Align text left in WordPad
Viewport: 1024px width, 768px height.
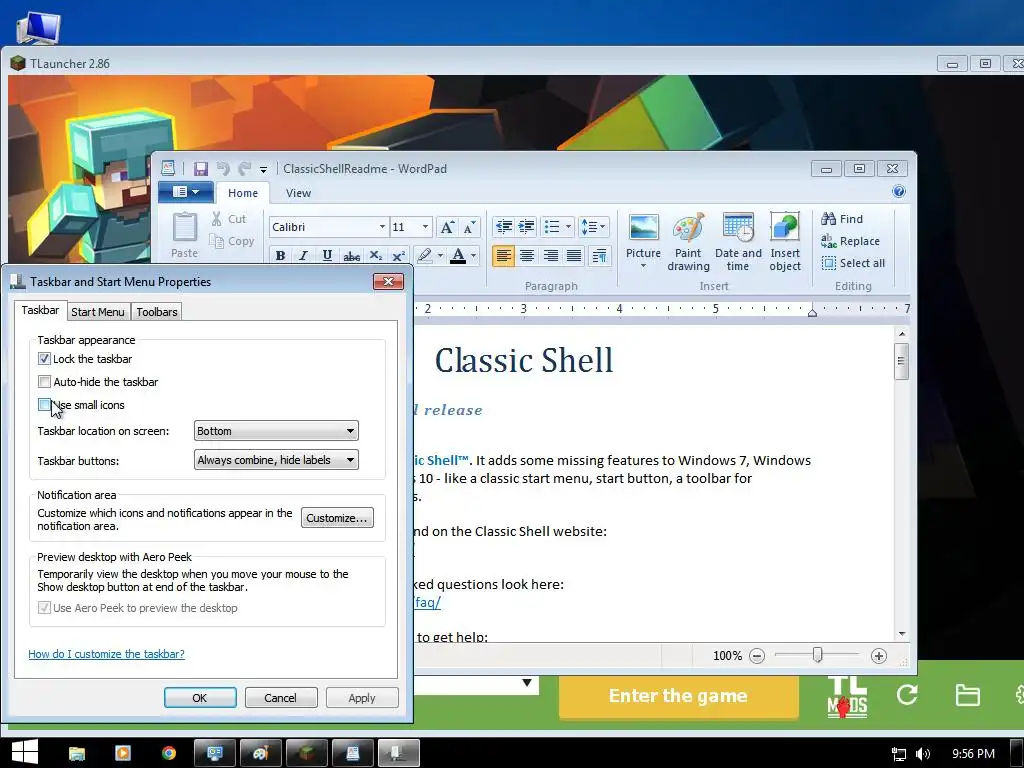click(503, 255)
